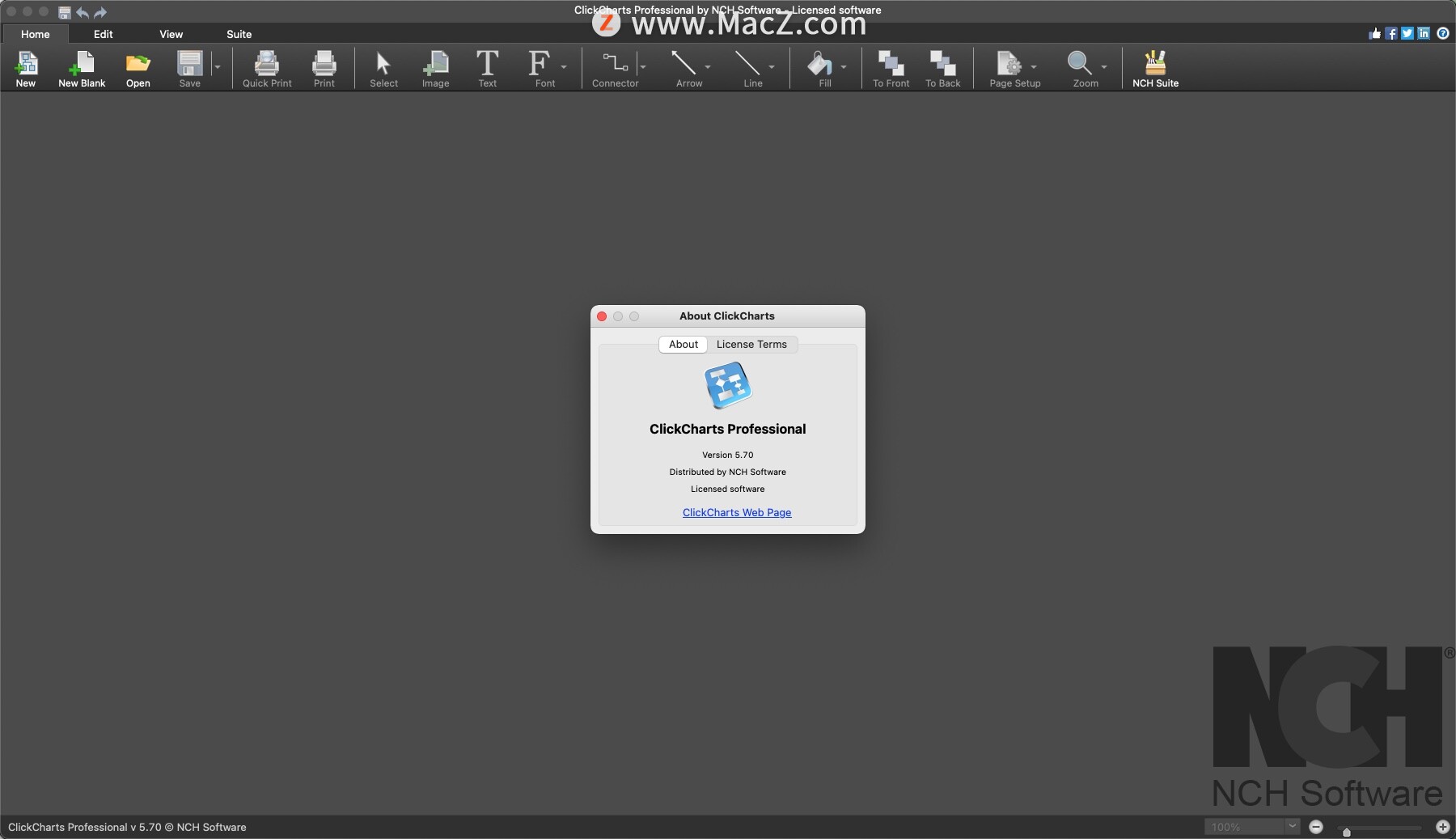Close the About ClickCharts dialog

point(602,316)
